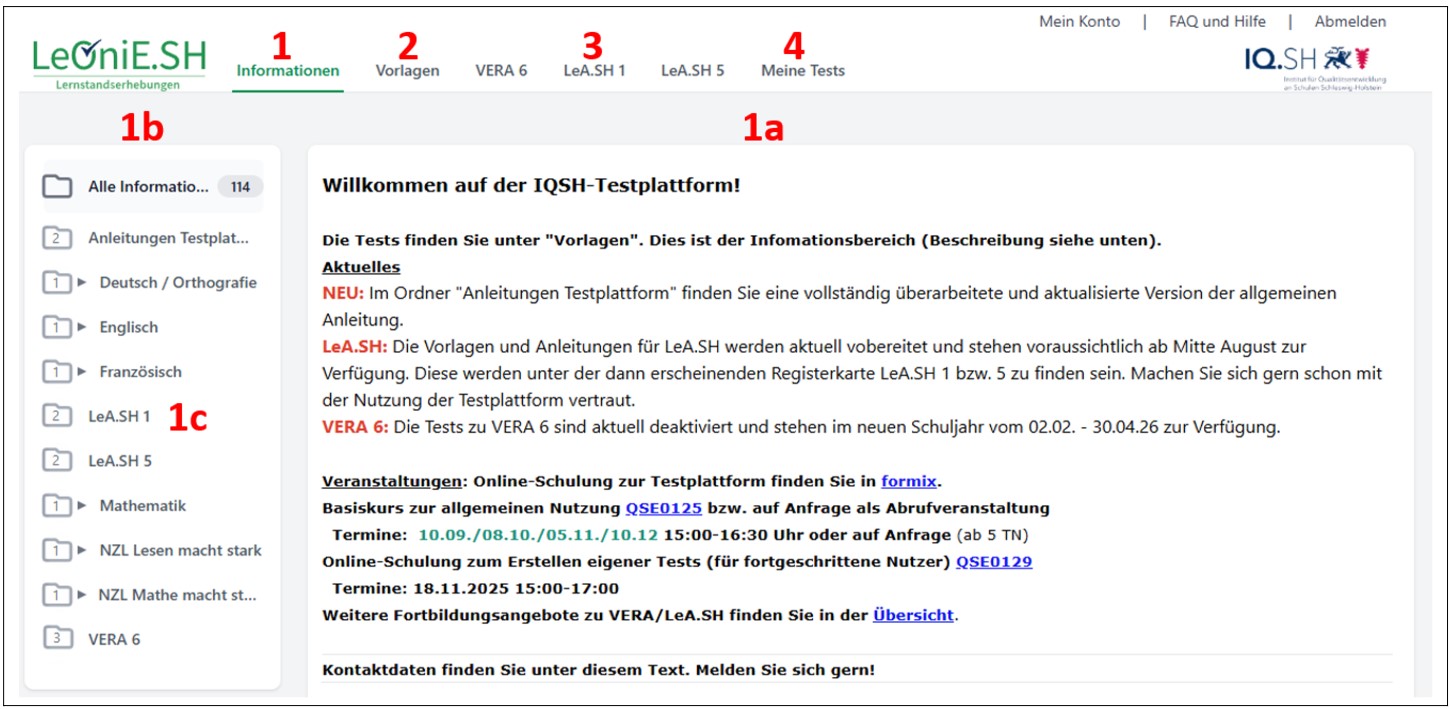The width and height of the screenshot is (1449, 709).
Task: Select the Alle Informationen folder icon
Action: tap(58, 186)
